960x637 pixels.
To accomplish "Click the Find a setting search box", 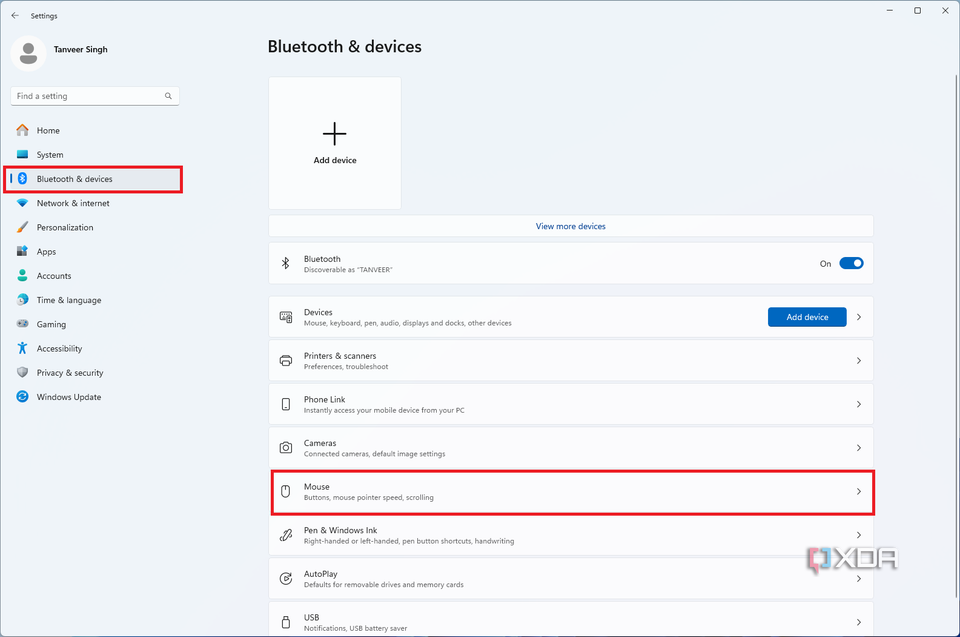I will coord(95,96).
